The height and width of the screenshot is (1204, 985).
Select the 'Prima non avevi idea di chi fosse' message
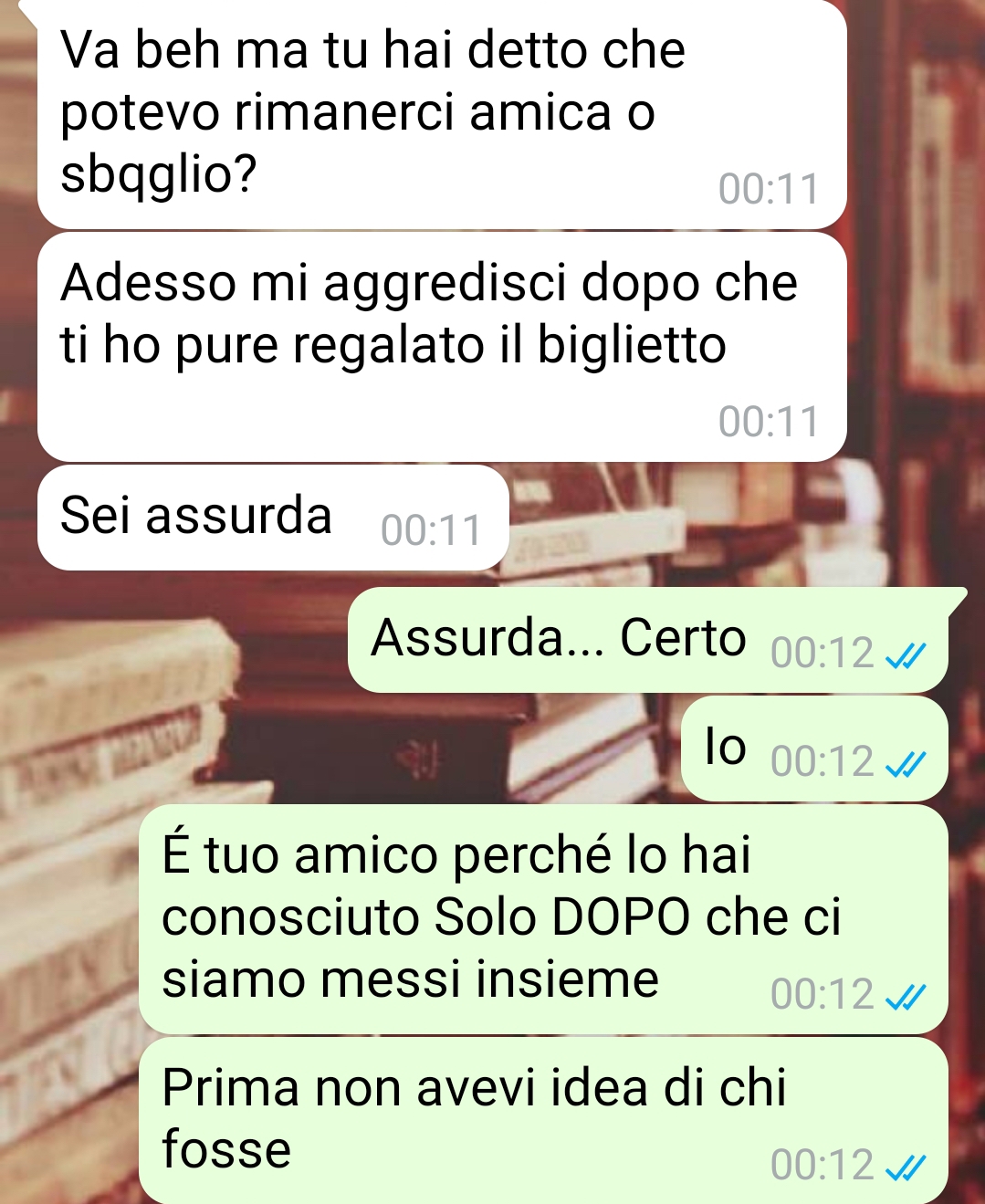(x=543, y=1121)
